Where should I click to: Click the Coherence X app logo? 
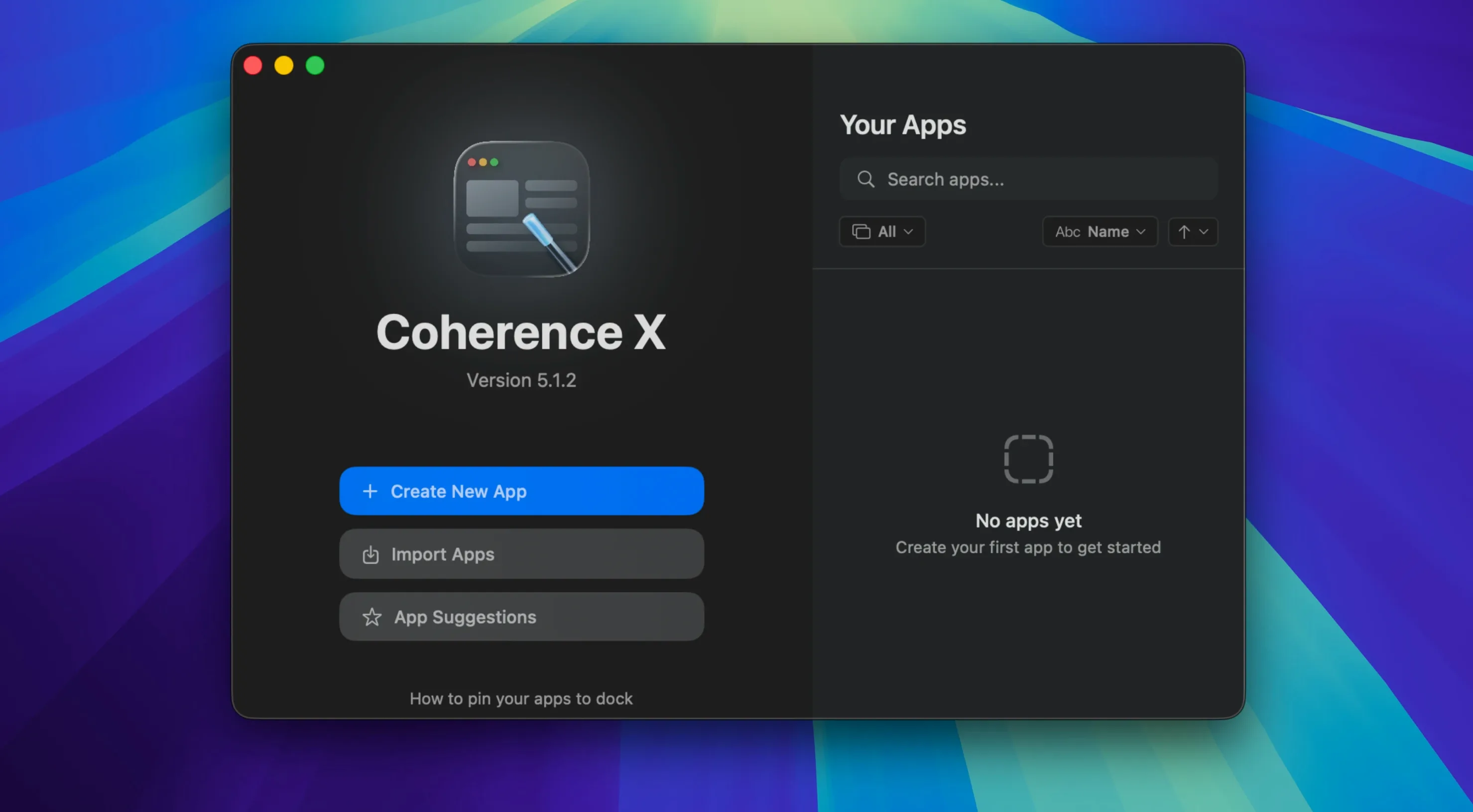point(521,209)
